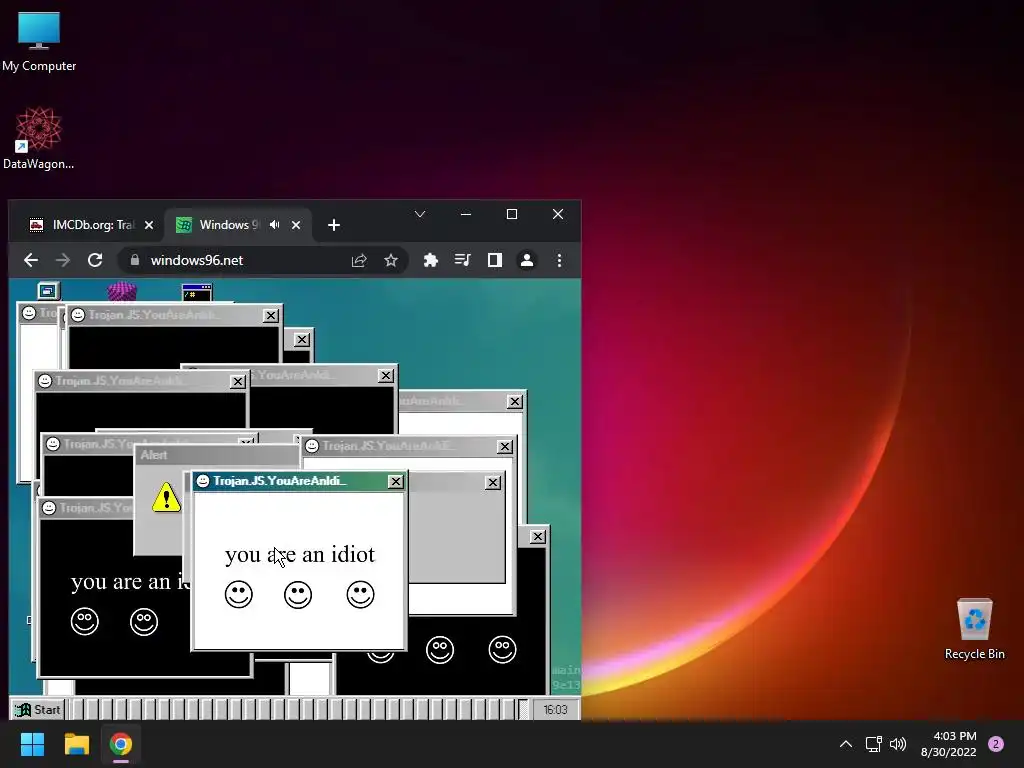
Task: Open My Computer desktop icon
Action: point(39,41)
